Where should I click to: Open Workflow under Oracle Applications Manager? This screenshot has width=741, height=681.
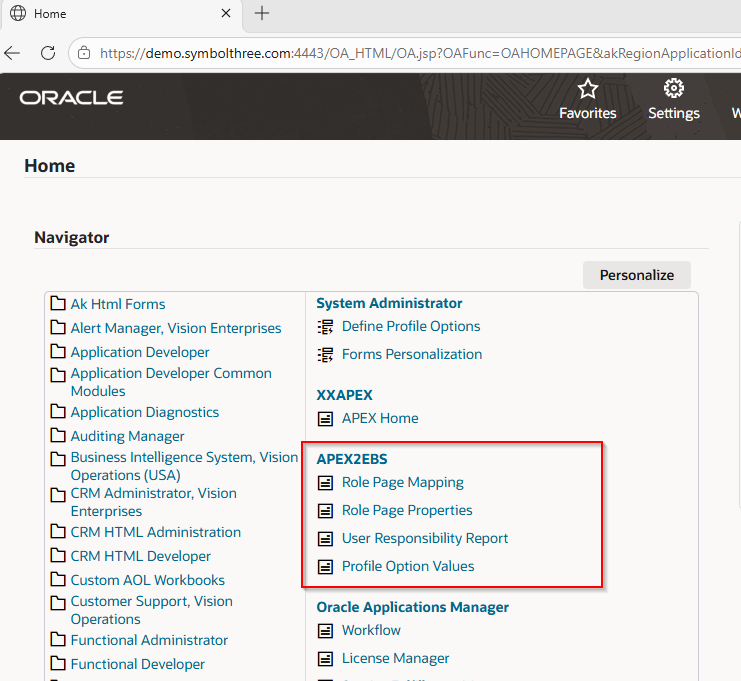point(371,630)
